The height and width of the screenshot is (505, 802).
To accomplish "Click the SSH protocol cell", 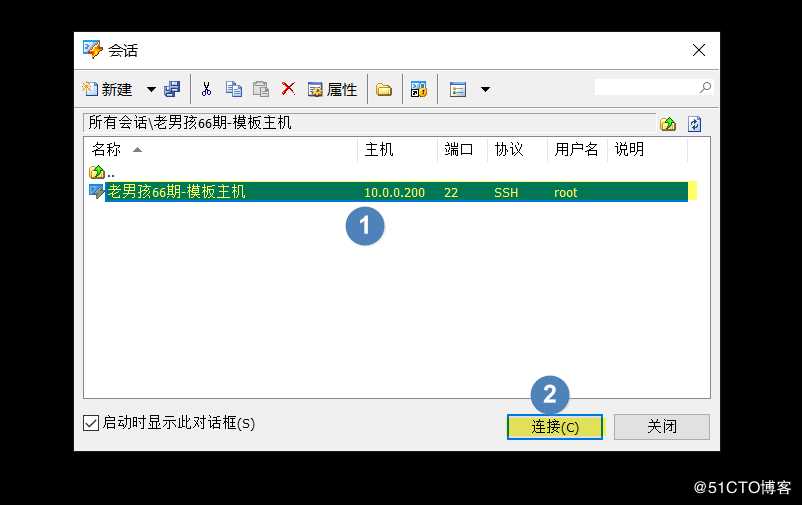I will 506,192.
